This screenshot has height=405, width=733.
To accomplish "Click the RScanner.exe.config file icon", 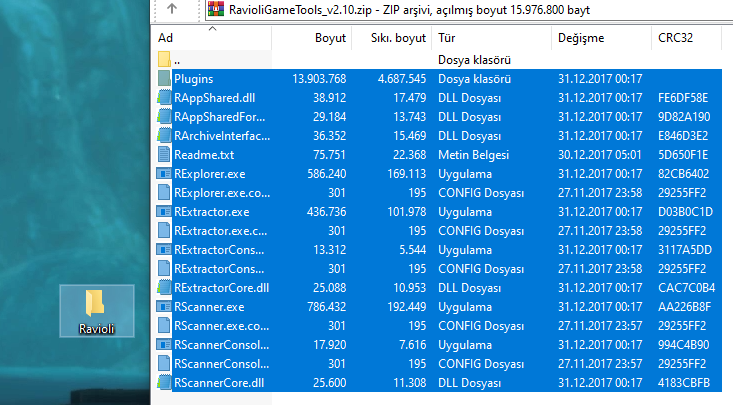I will pyautogui.click(x=164, y=325).
